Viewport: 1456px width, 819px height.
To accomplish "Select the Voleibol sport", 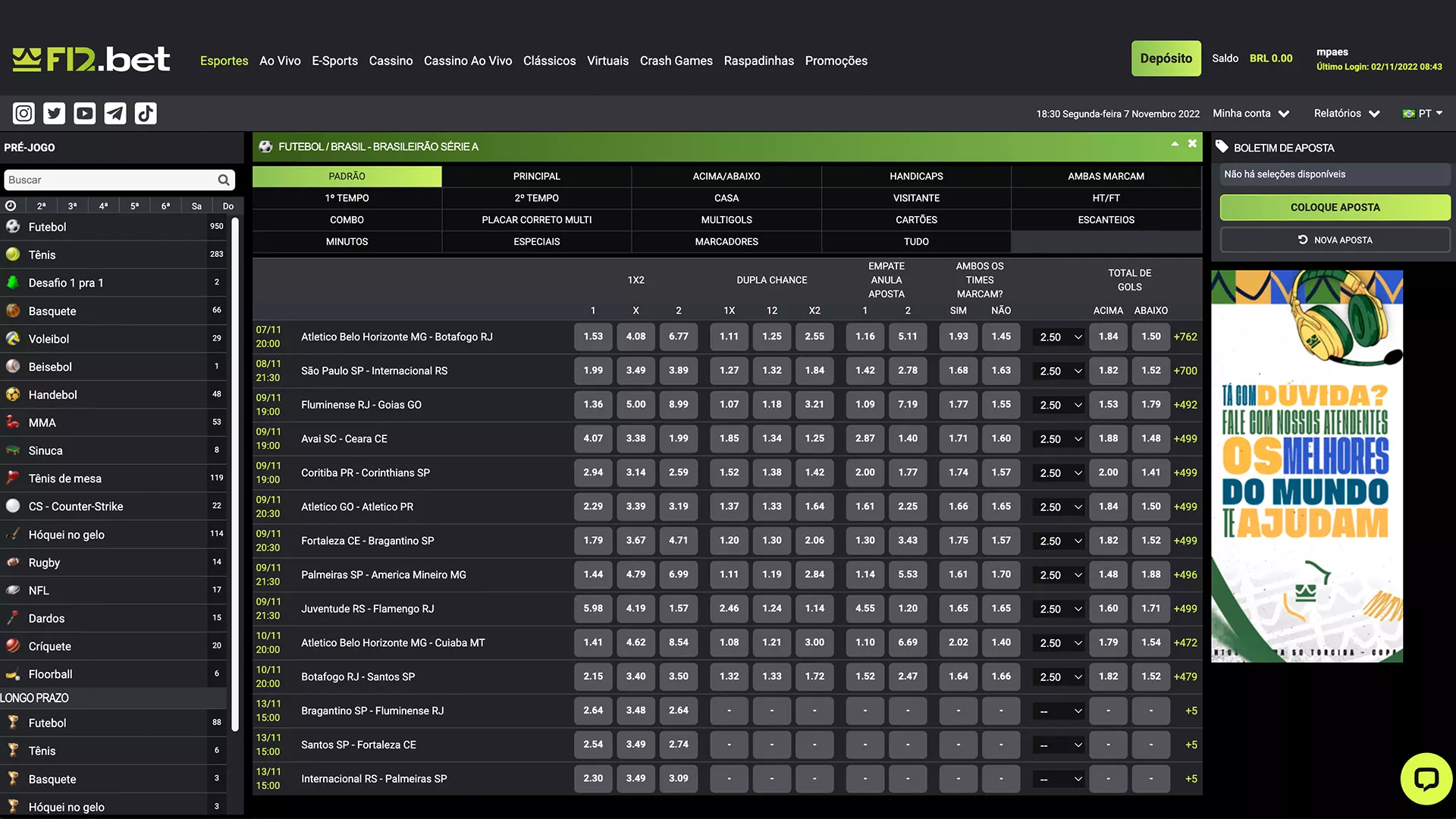I will click(x=114, y=339).
